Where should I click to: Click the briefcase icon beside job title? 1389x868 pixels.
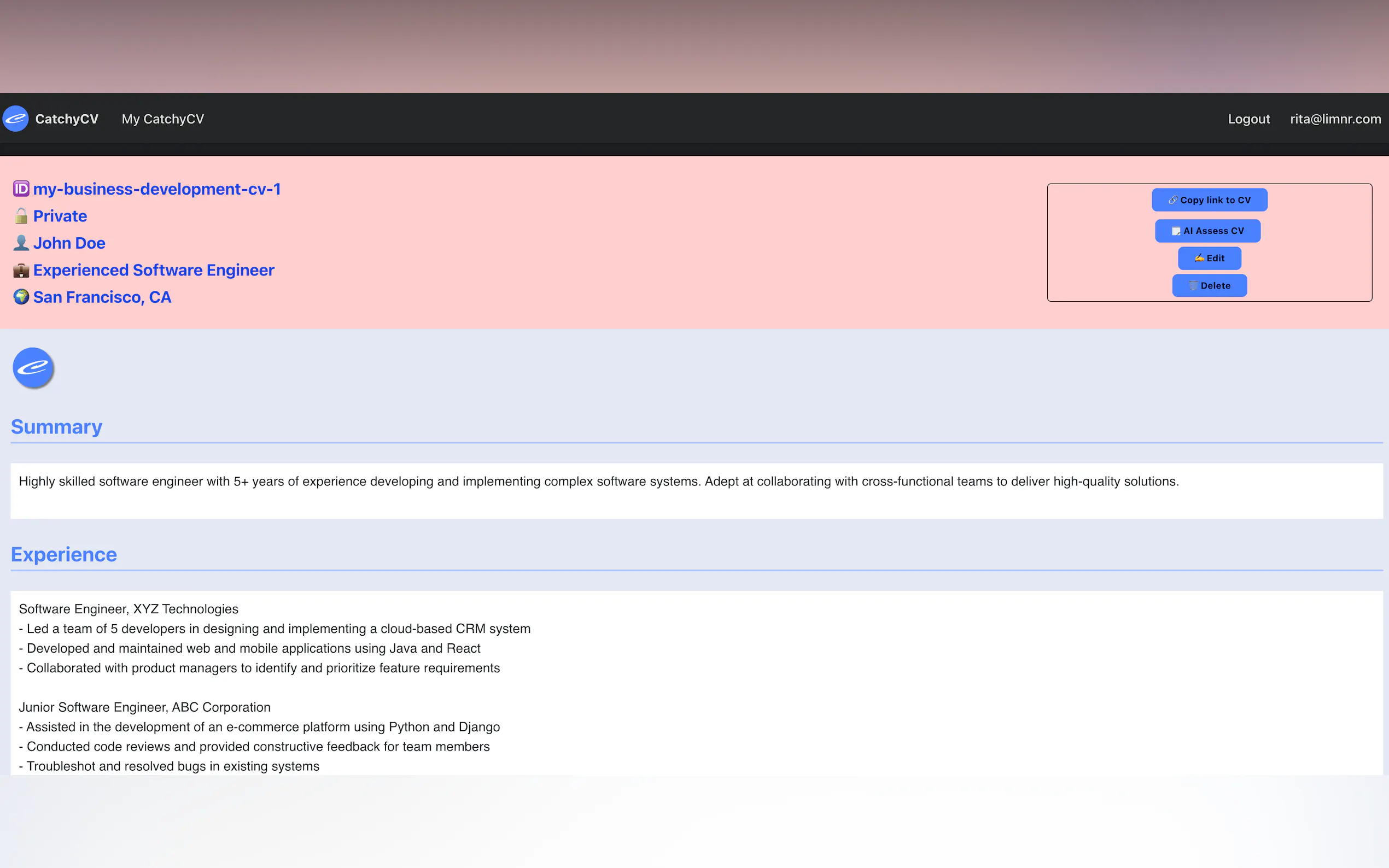(x=21, y=270)
